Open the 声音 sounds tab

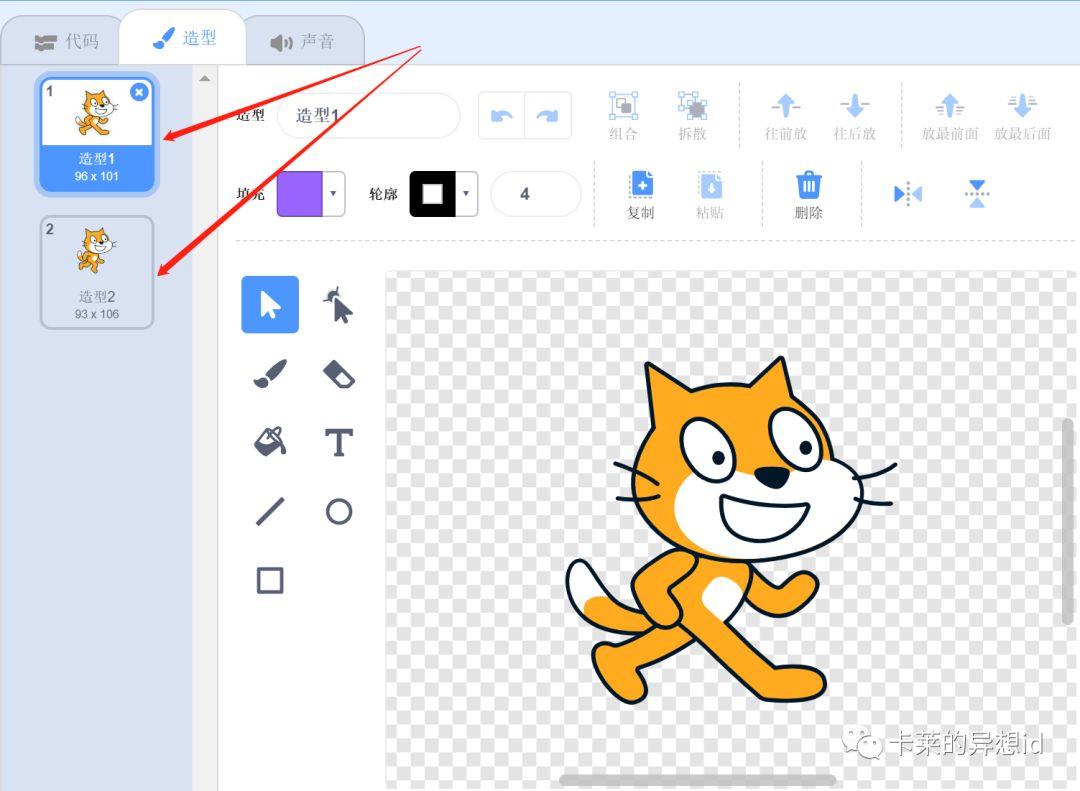tap(303, 41)
